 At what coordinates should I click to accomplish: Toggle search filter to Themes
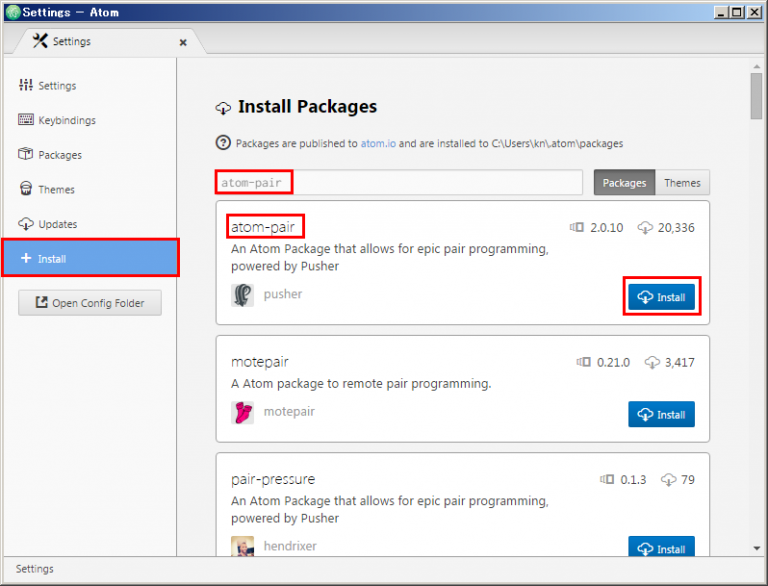pyautogui.click(x=682, y=183)
